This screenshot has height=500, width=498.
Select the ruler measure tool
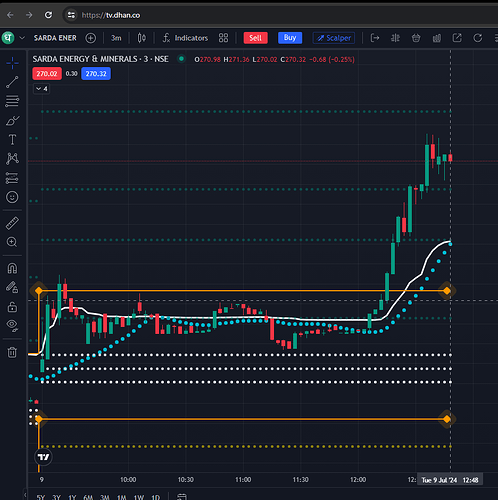pos(12,223)
